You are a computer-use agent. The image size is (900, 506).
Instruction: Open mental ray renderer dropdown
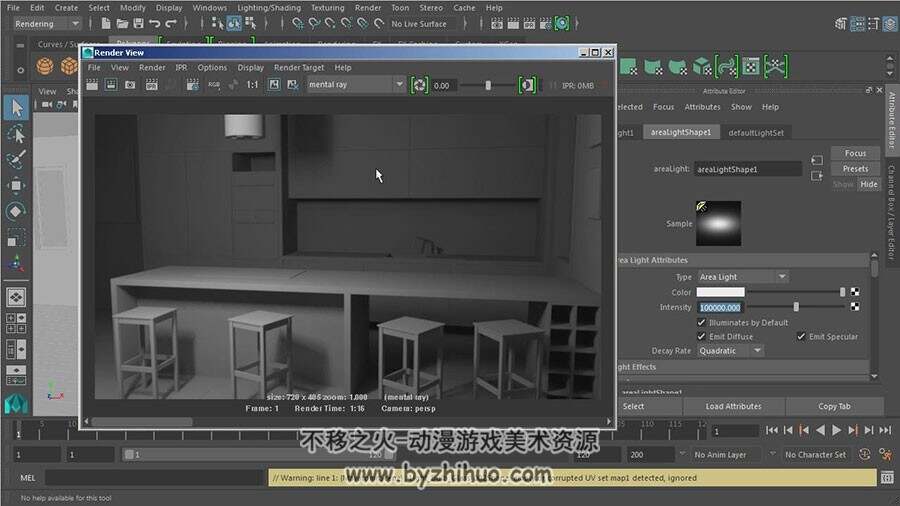pos(356,85)
